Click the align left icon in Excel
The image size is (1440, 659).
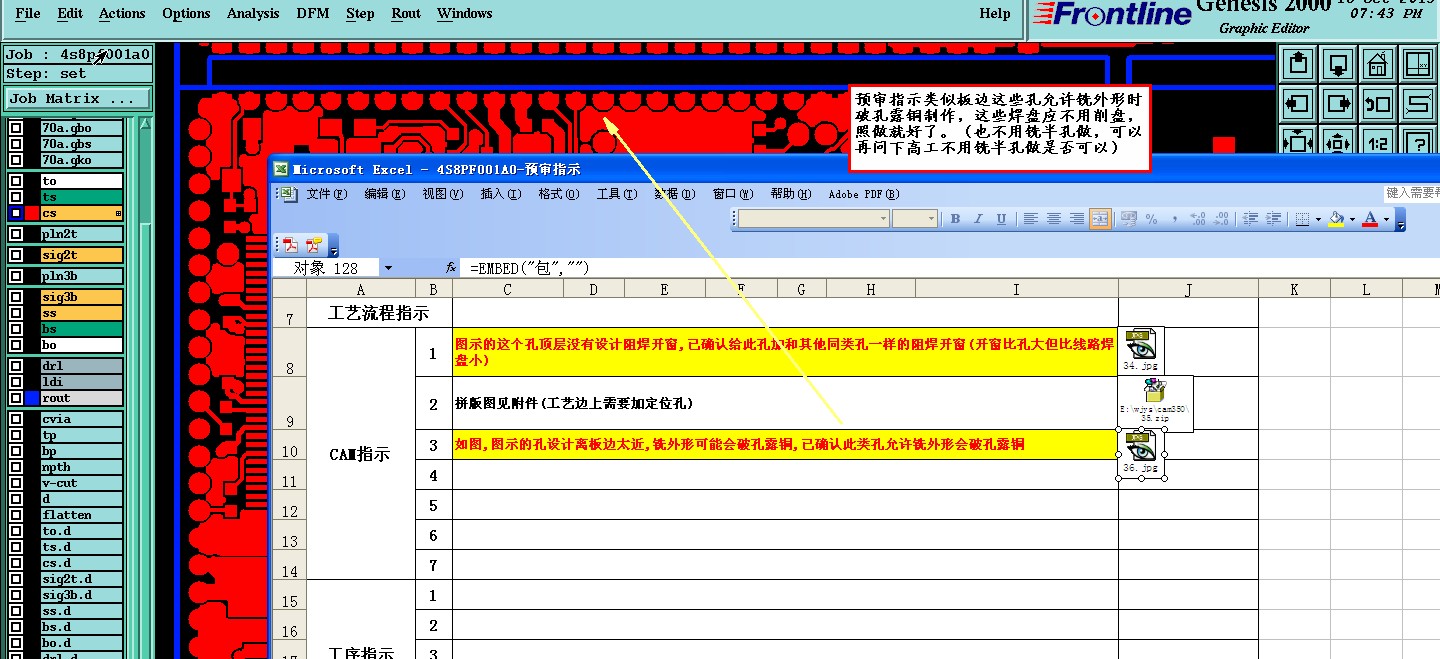click(x=1031, y=219)
